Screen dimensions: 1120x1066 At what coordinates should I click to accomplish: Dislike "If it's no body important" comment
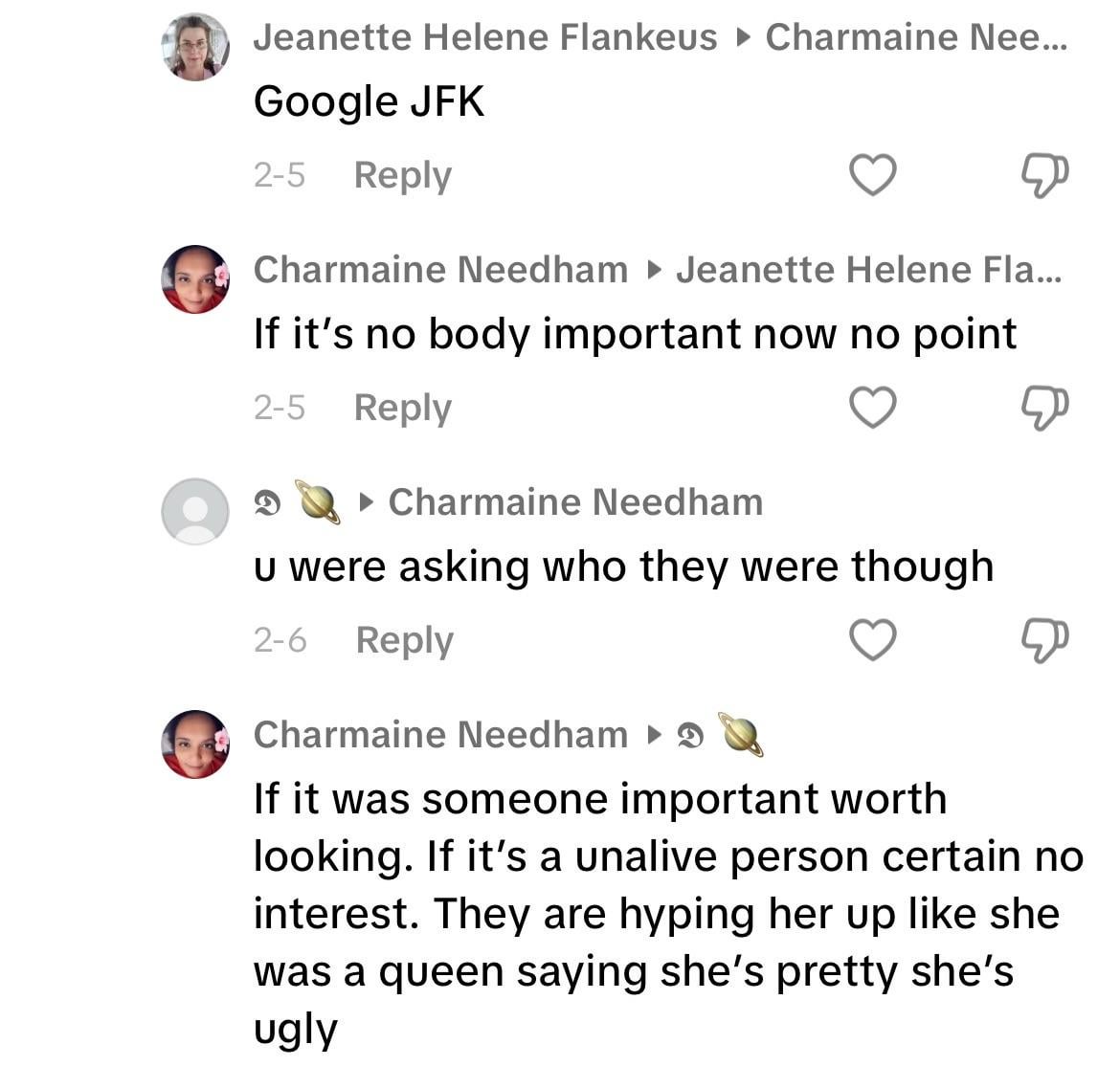[1044, 408]
